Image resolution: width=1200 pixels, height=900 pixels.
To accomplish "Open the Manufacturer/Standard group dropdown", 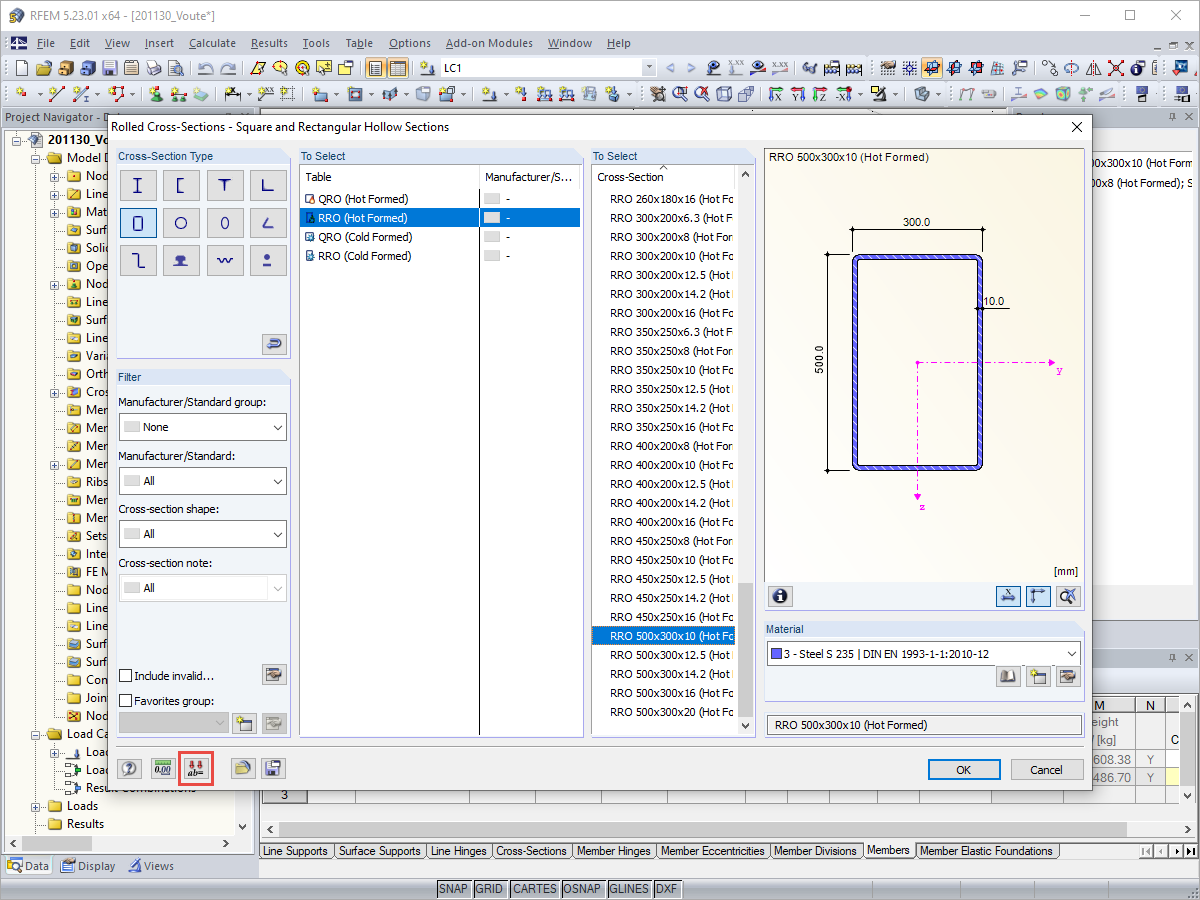I will (x=202, y=427).
